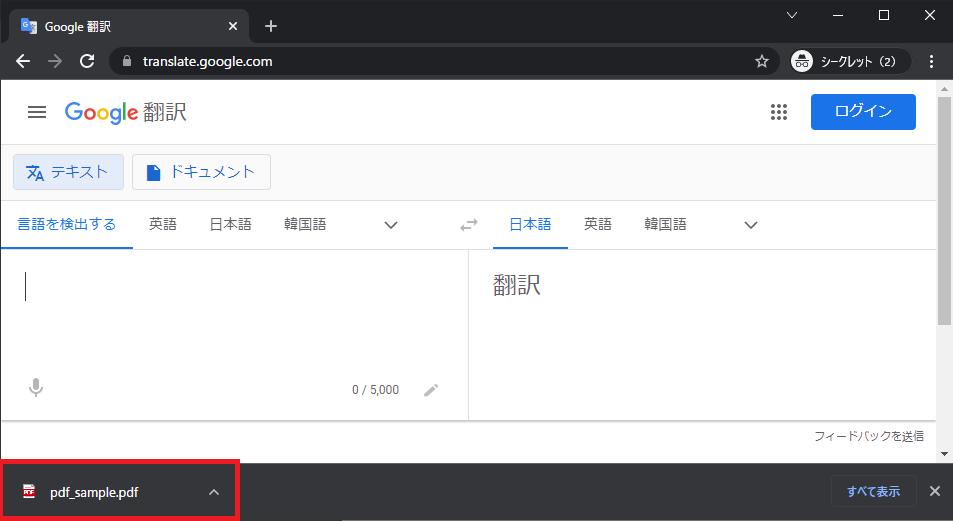Click the scrollbar up arrow

click(x=944, y=89)
